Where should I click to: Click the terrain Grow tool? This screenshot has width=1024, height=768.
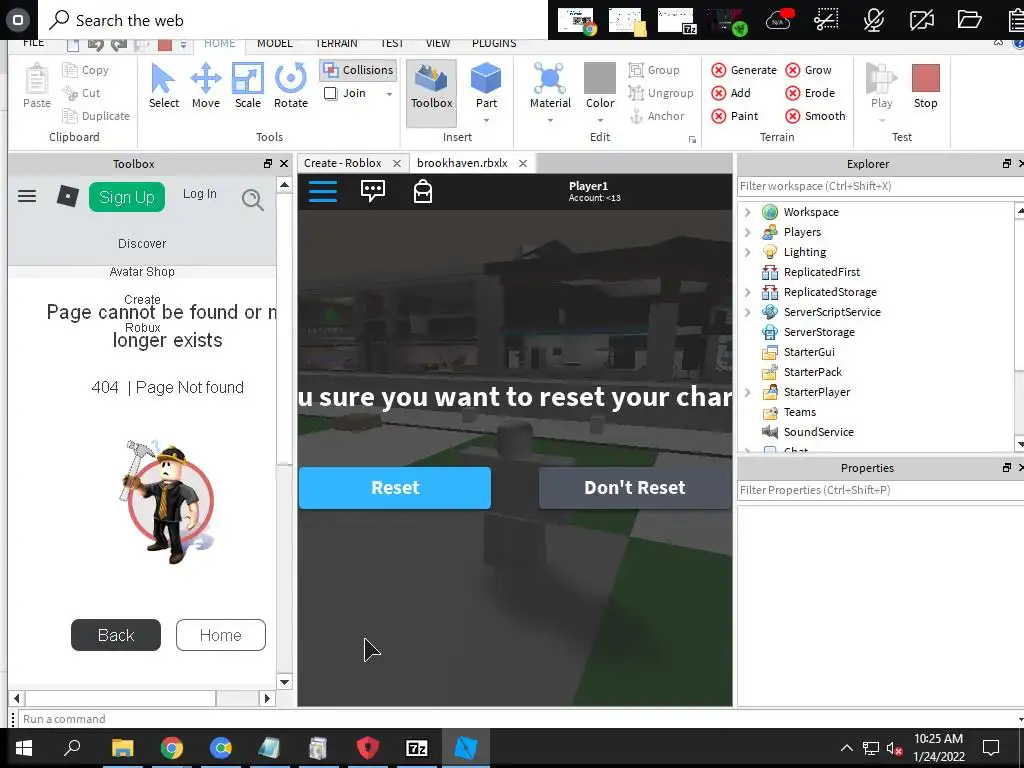[x=808, y=70]
